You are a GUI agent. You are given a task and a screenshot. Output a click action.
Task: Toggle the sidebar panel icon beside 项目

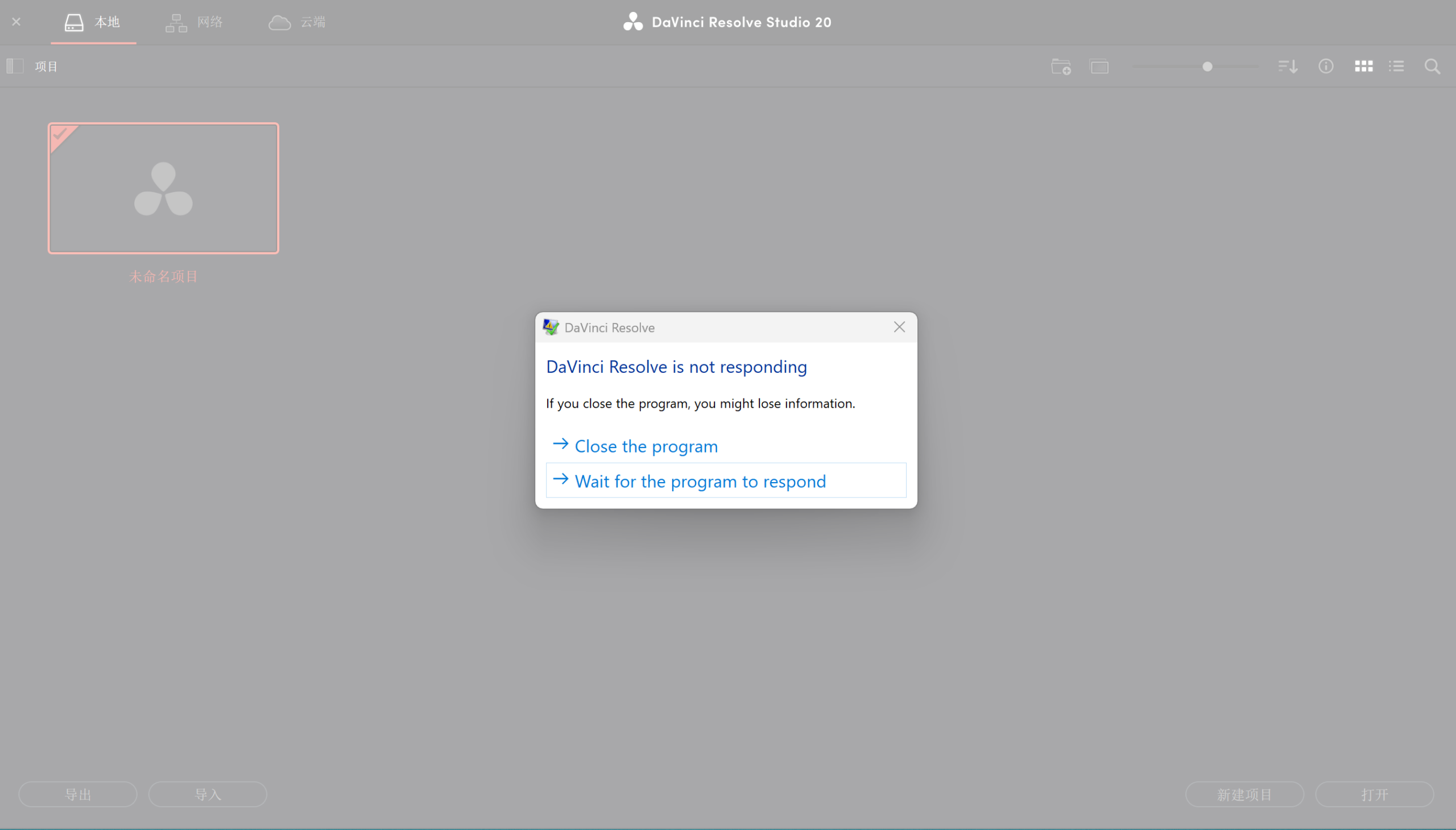click(x=15, y=66)
